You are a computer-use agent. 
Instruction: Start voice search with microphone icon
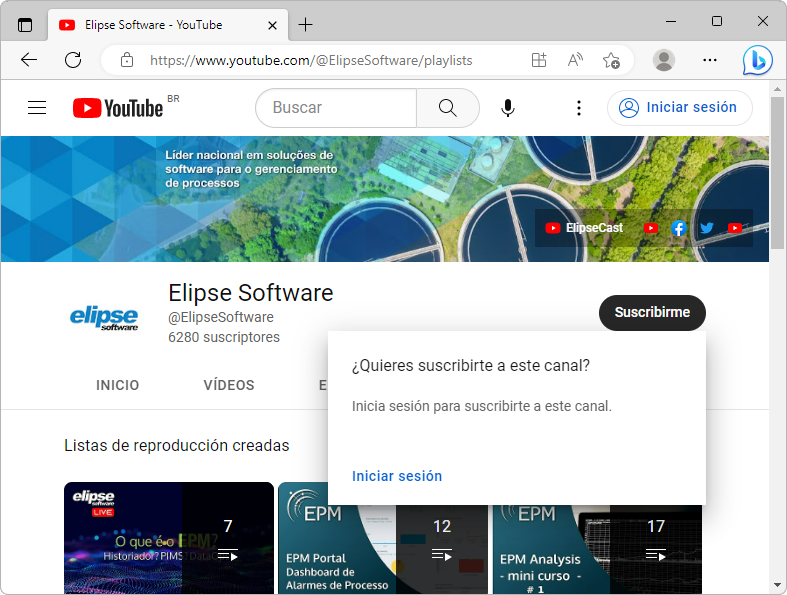point(508,108)
